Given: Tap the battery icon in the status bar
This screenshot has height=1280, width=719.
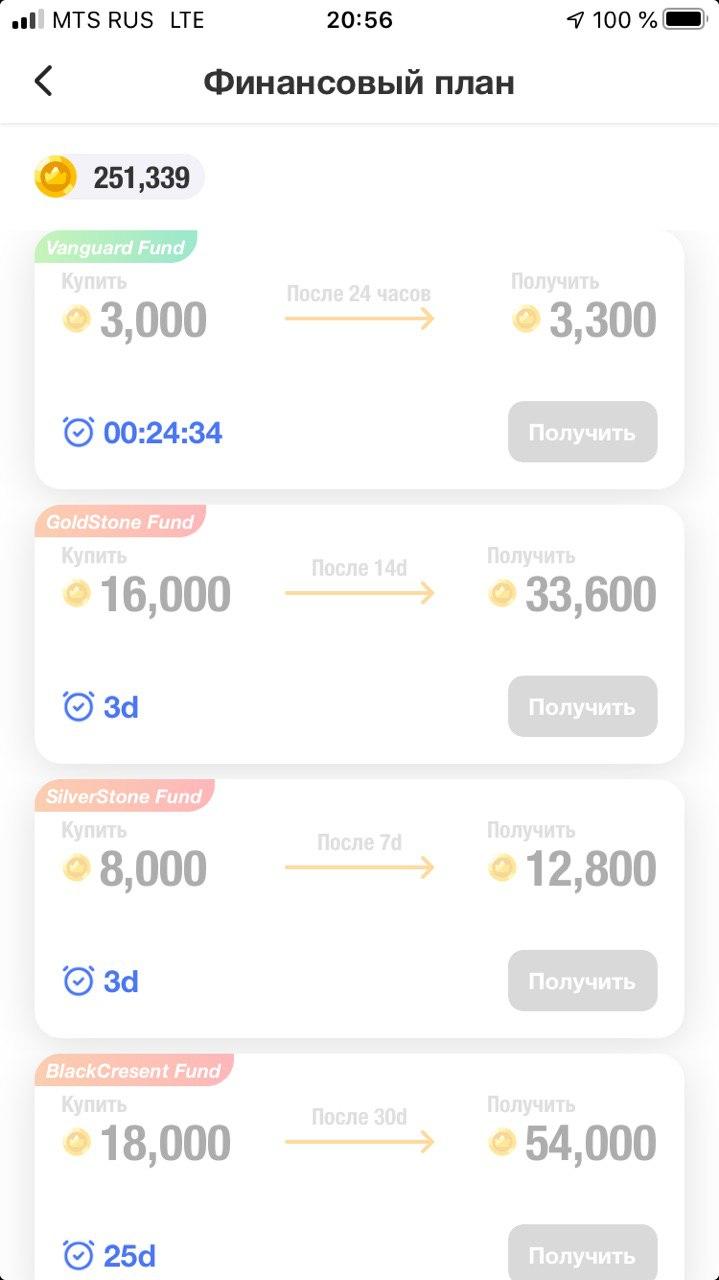Looking at the screenshot, I should point(686,19).
